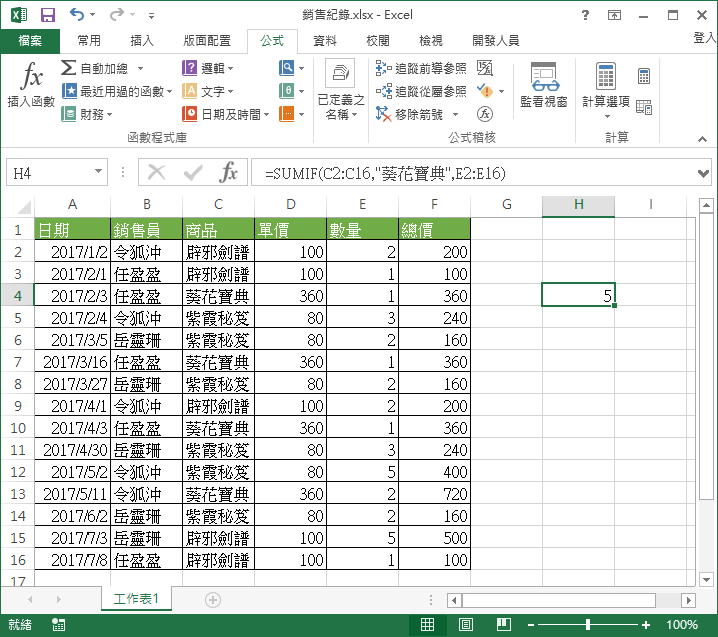Open Calculation Options (計算選項)
Image resolution: width=718 pixels, height=637 pixels.
click(x=605, y=90)
